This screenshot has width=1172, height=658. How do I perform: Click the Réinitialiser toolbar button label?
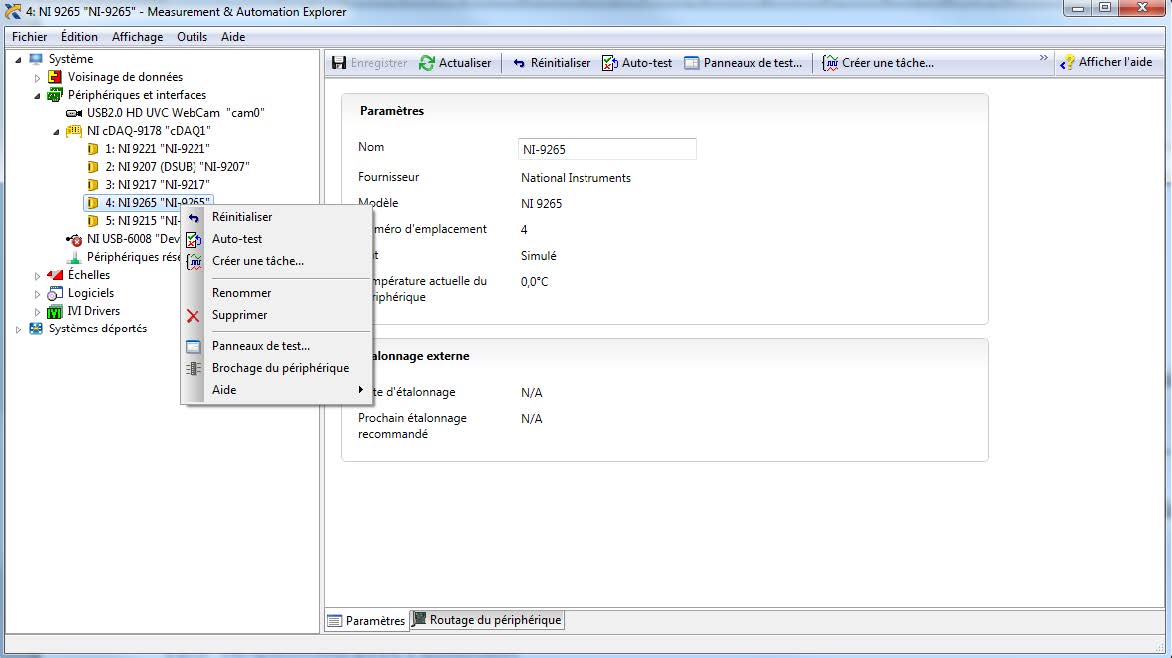click(x=561, y=64)
